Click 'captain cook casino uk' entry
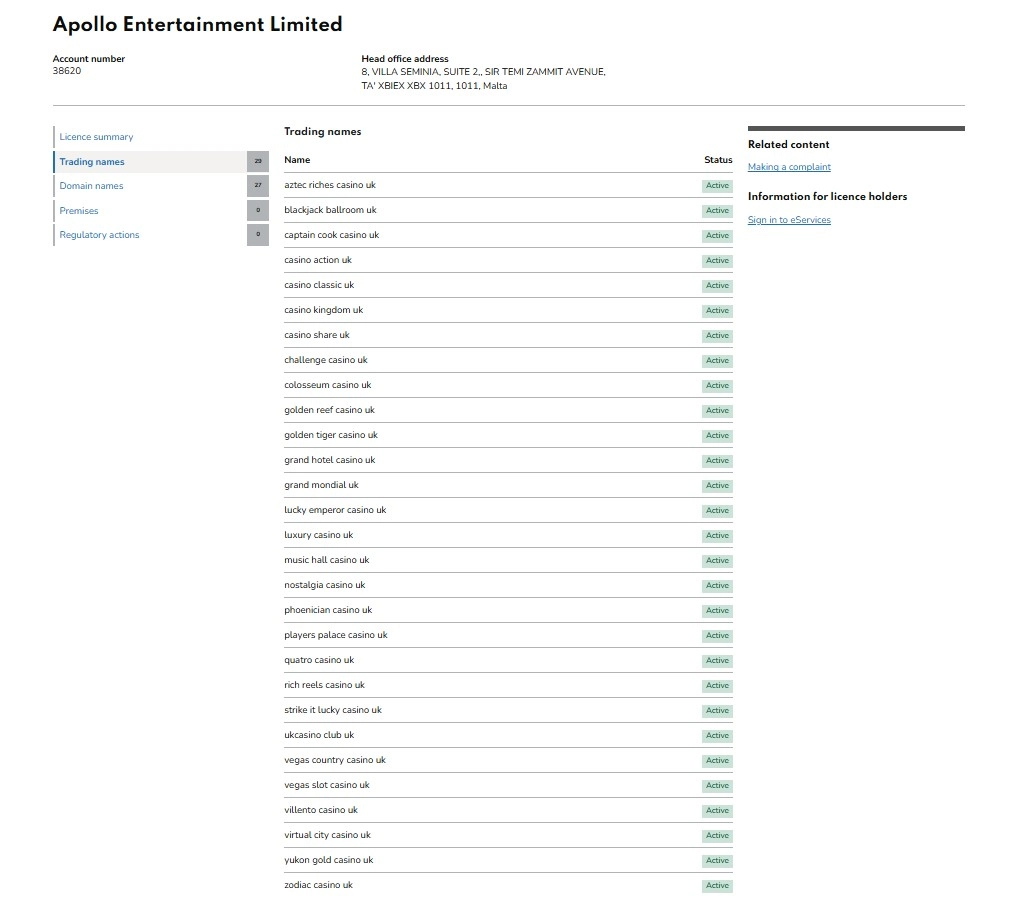Image resolution: width=1009 pixels, height=897 pixels. point(331,235)
